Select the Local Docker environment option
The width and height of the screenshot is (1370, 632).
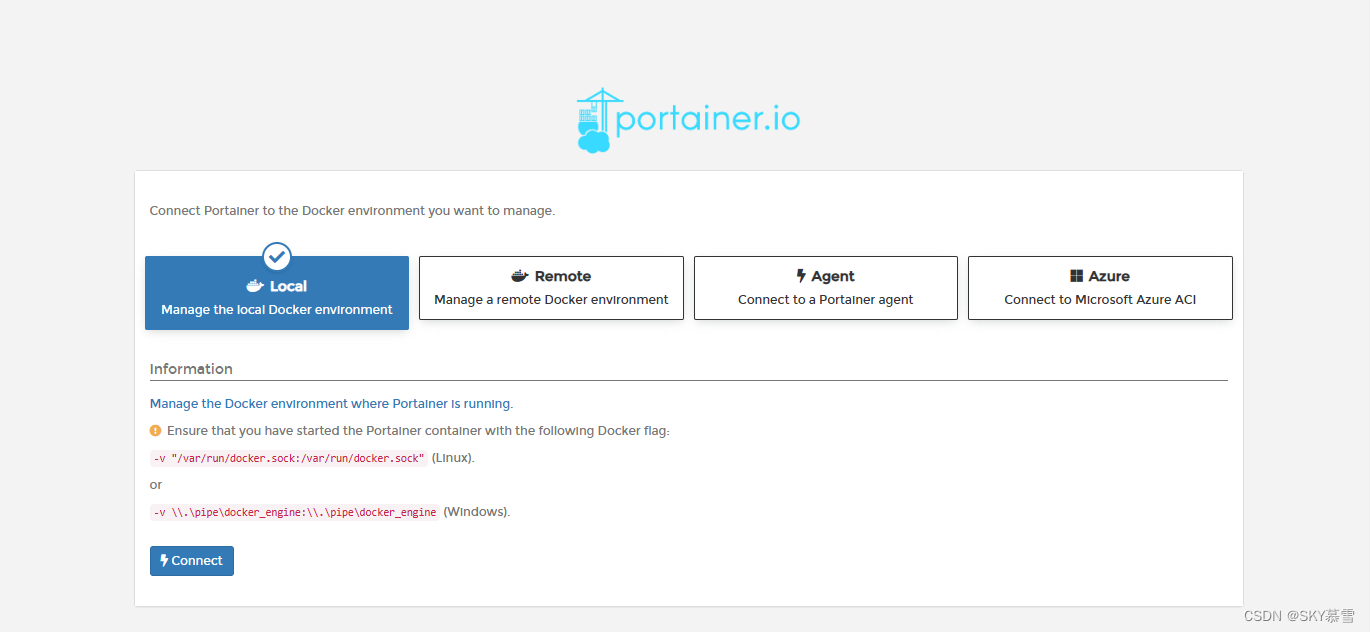[x=277, y=293]
